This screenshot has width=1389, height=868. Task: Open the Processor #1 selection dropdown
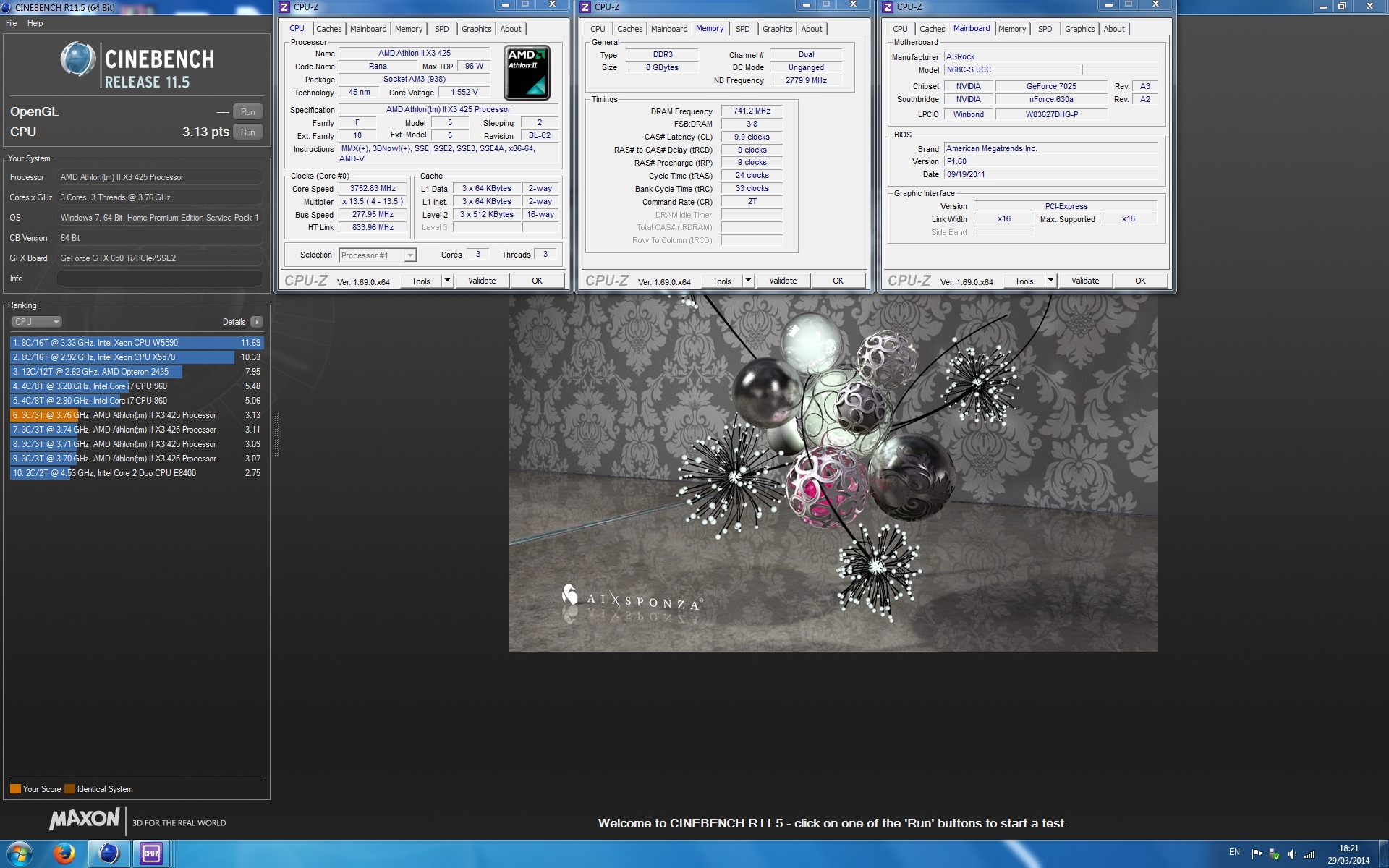coord(378,255)
